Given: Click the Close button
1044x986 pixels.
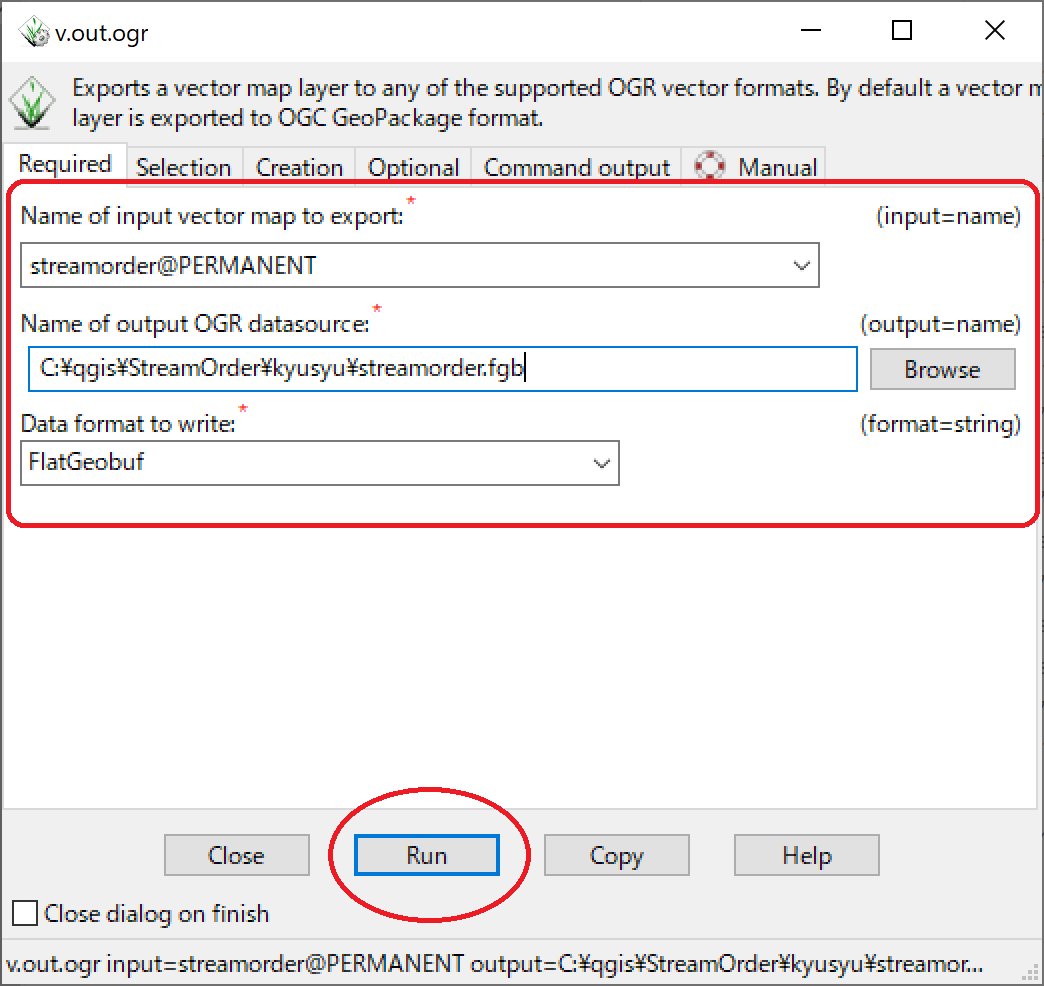Looking at the screenshot, I should [236, 855].
